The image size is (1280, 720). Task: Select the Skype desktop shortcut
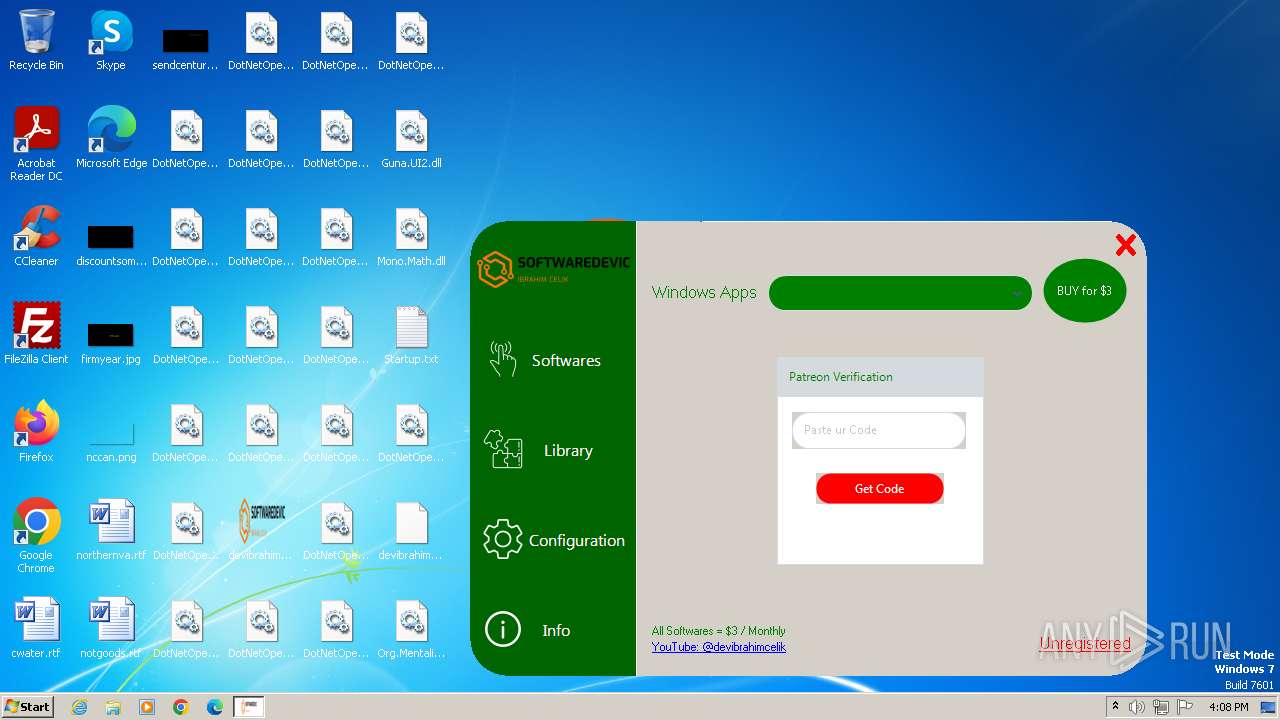point(111,41)
